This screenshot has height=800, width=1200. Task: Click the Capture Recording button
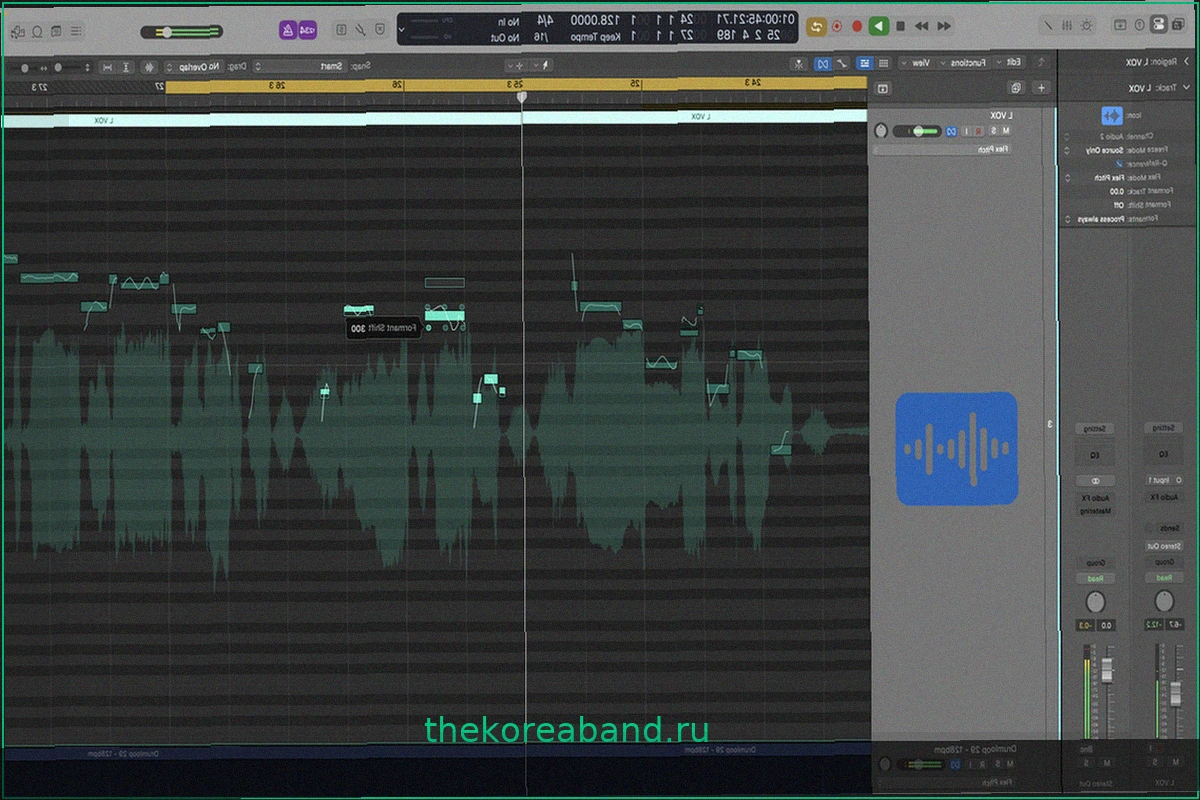[x=837, y=26]
